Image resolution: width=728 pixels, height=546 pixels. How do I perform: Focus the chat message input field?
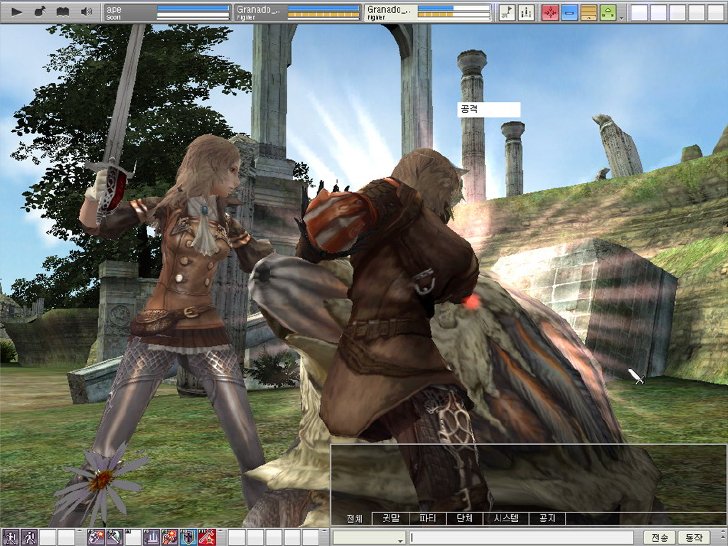[x=521, y=538]
